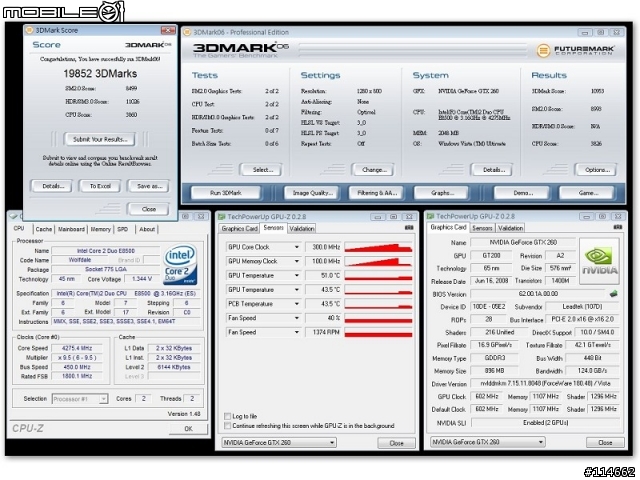Toggle Continue refreshing in background checkbox
Image resolution: width=640 pixels, height=480 pixels.
pyautogui.click(x=227, y=426)
